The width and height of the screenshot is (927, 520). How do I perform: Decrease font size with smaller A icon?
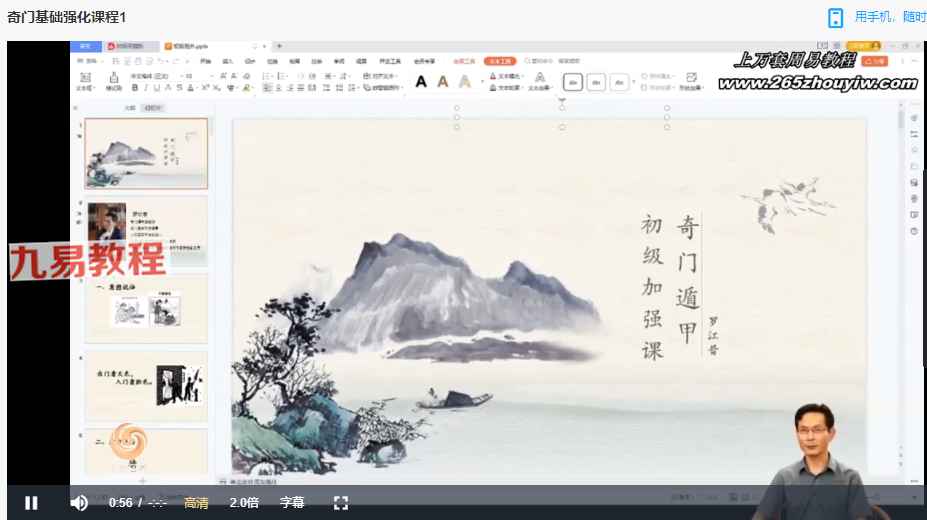click(234, 76)
